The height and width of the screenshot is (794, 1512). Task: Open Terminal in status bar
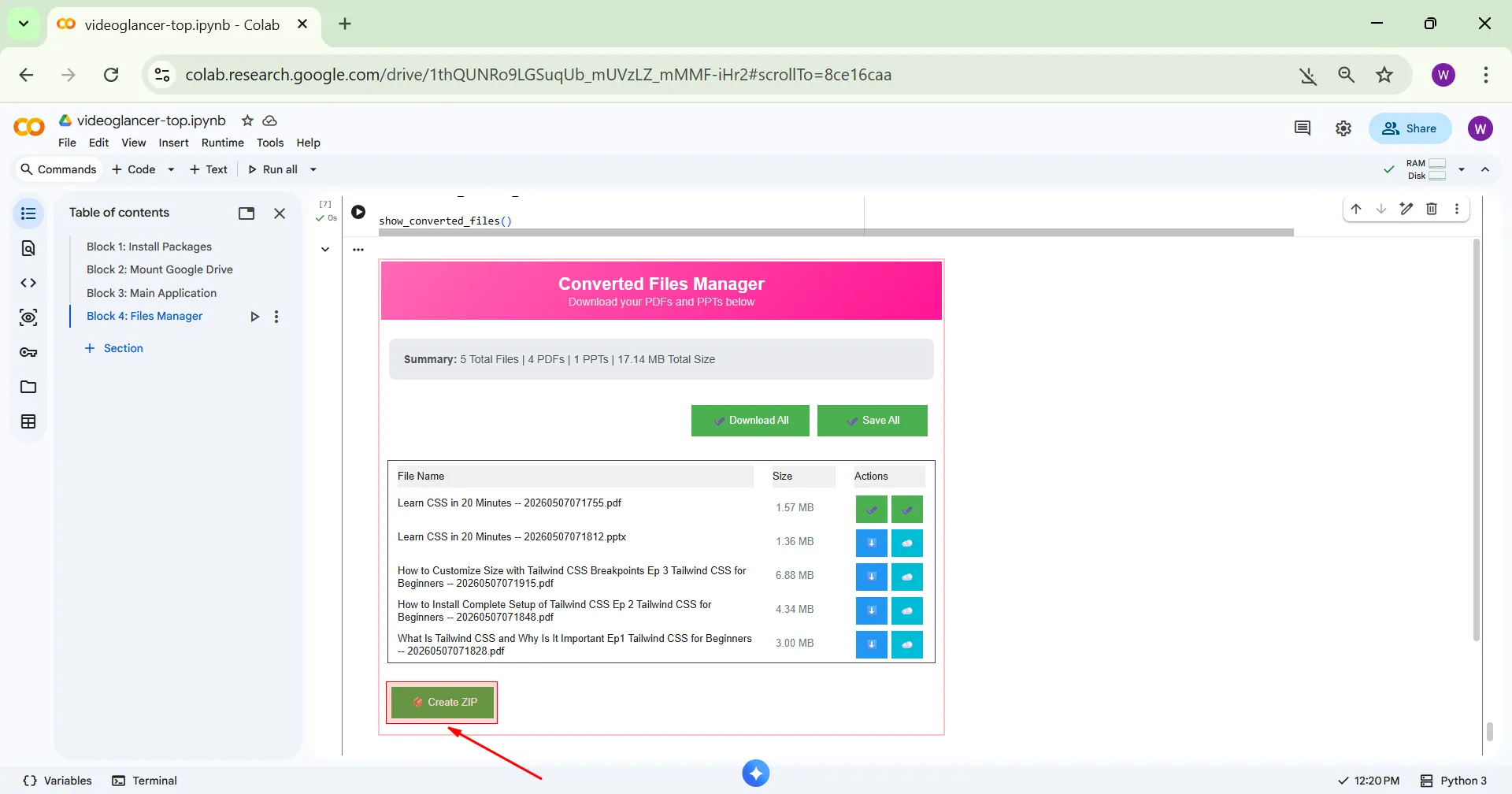tap(145, 781)
